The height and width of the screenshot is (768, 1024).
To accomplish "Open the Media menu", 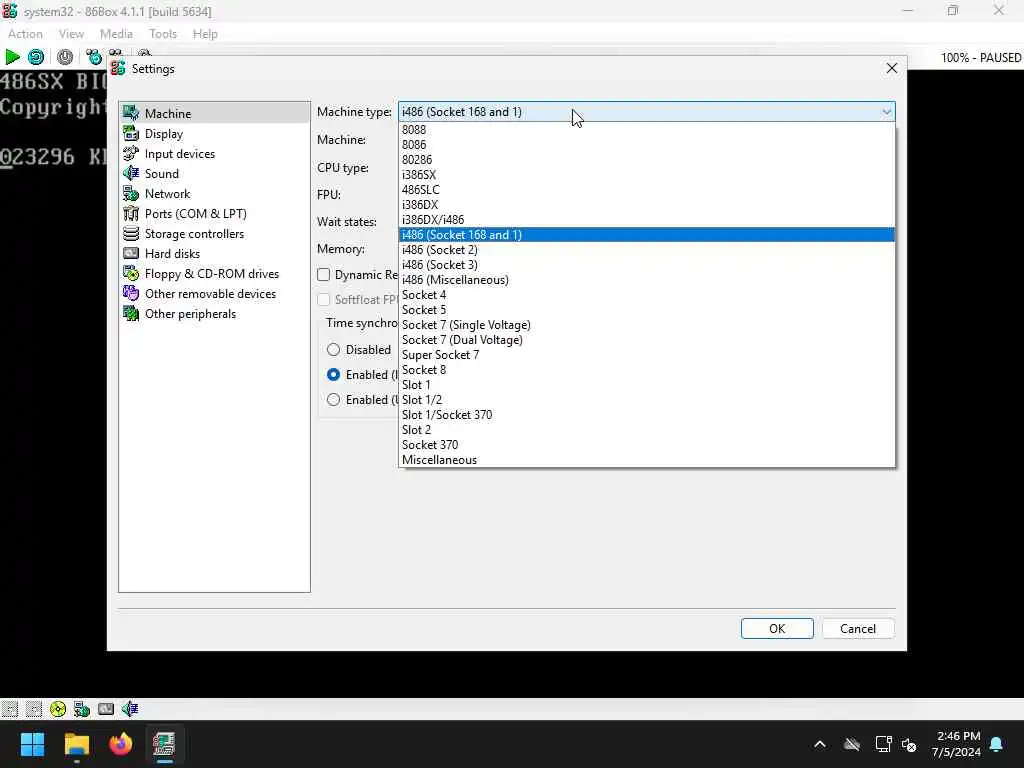I will click(116, 34).
